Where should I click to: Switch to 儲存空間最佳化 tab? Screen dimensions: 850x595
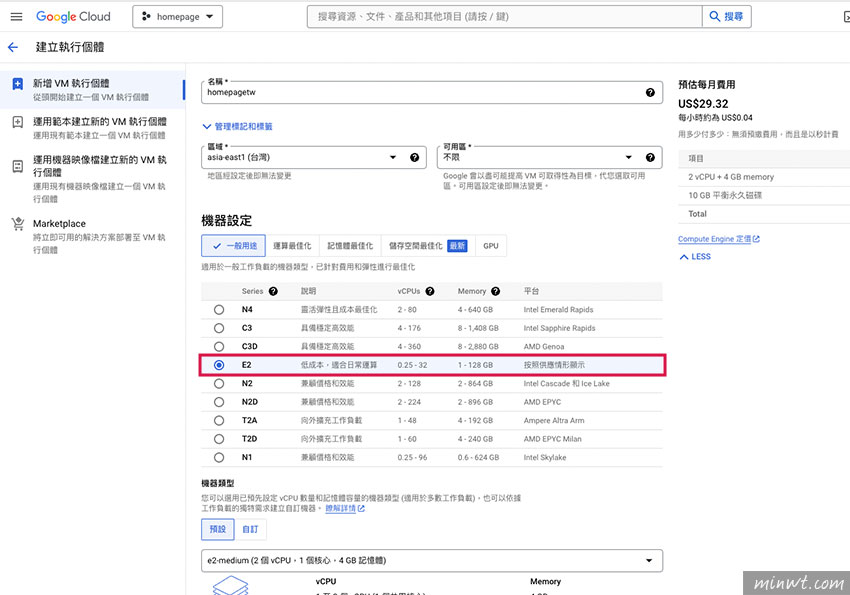[428, 246]
